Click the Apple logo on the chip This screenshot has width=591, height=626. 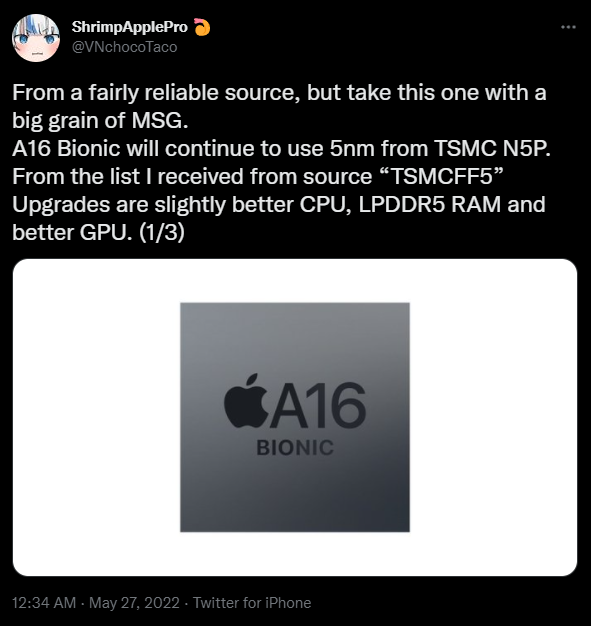(x=246, y=400)
